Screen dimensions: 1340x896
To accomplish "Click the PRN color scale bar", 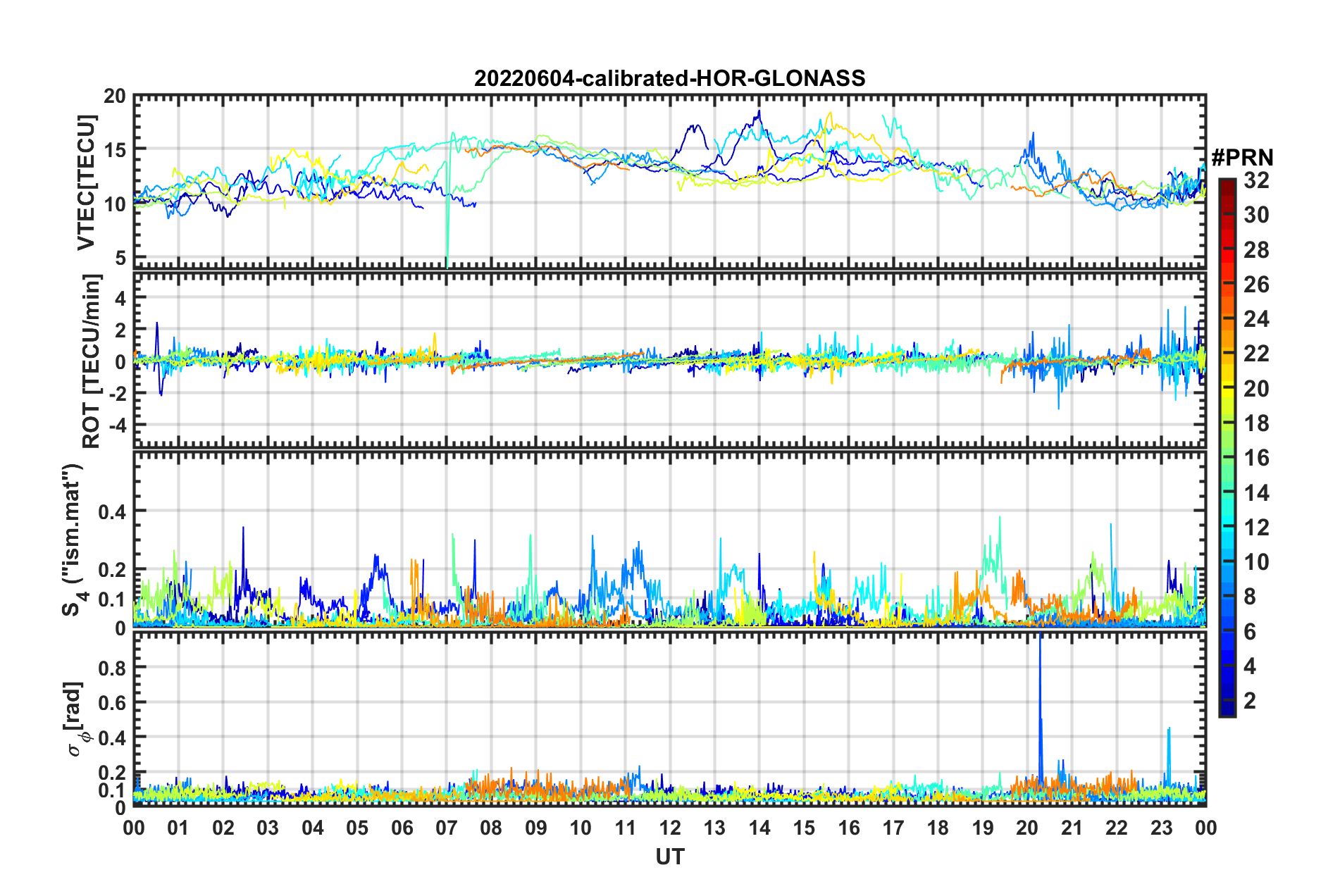I will [x=1227, y=447].
